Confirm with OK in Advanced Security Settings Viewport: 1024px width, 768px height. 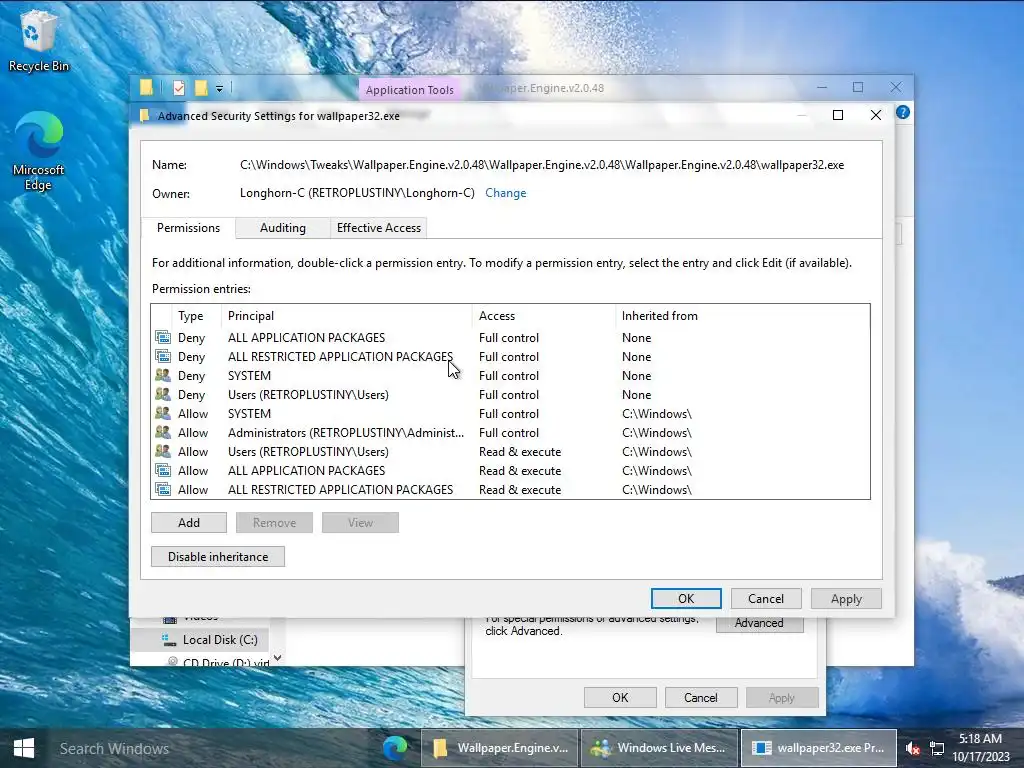point(686,599)
